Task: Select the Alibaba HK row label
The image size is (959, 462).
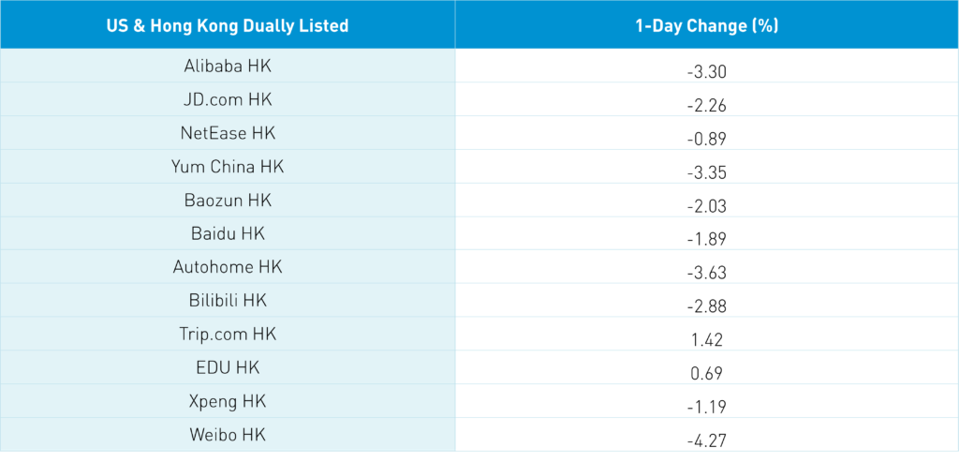Action: (x=227, y=66)
